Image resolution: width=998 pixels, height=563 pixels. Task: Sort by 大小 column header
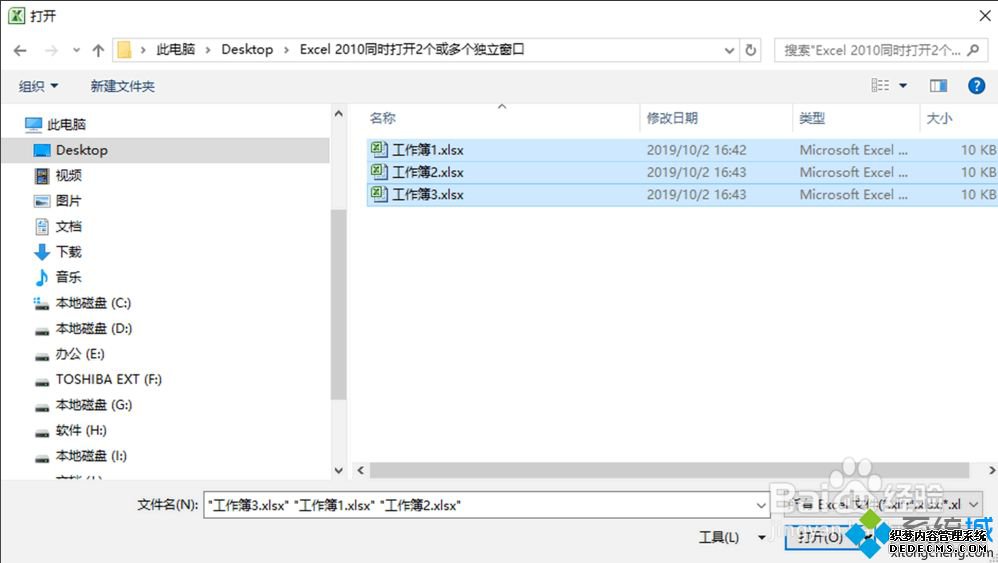coord(939,118)
